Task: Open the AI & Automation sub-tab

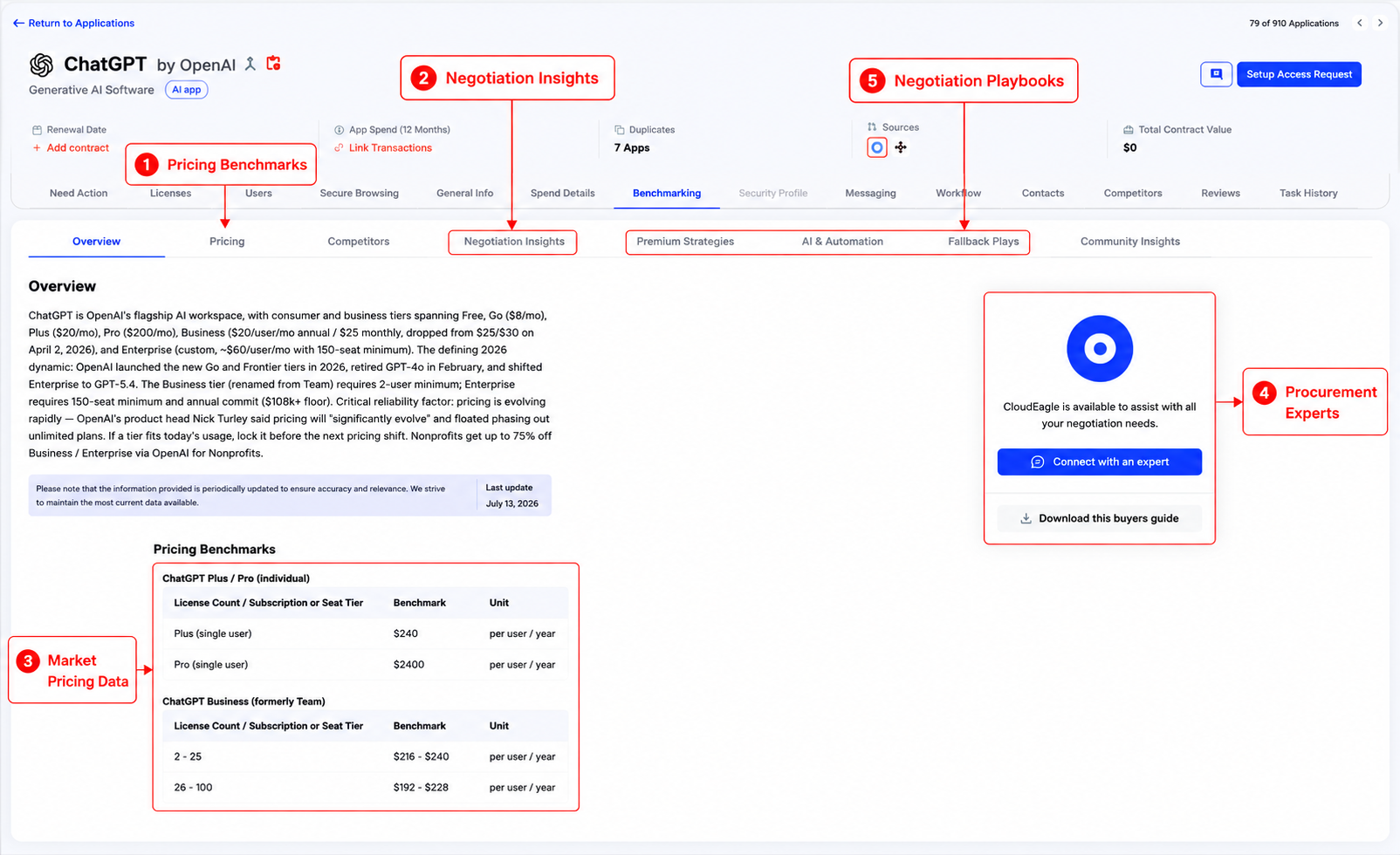Action: point(842,242)
